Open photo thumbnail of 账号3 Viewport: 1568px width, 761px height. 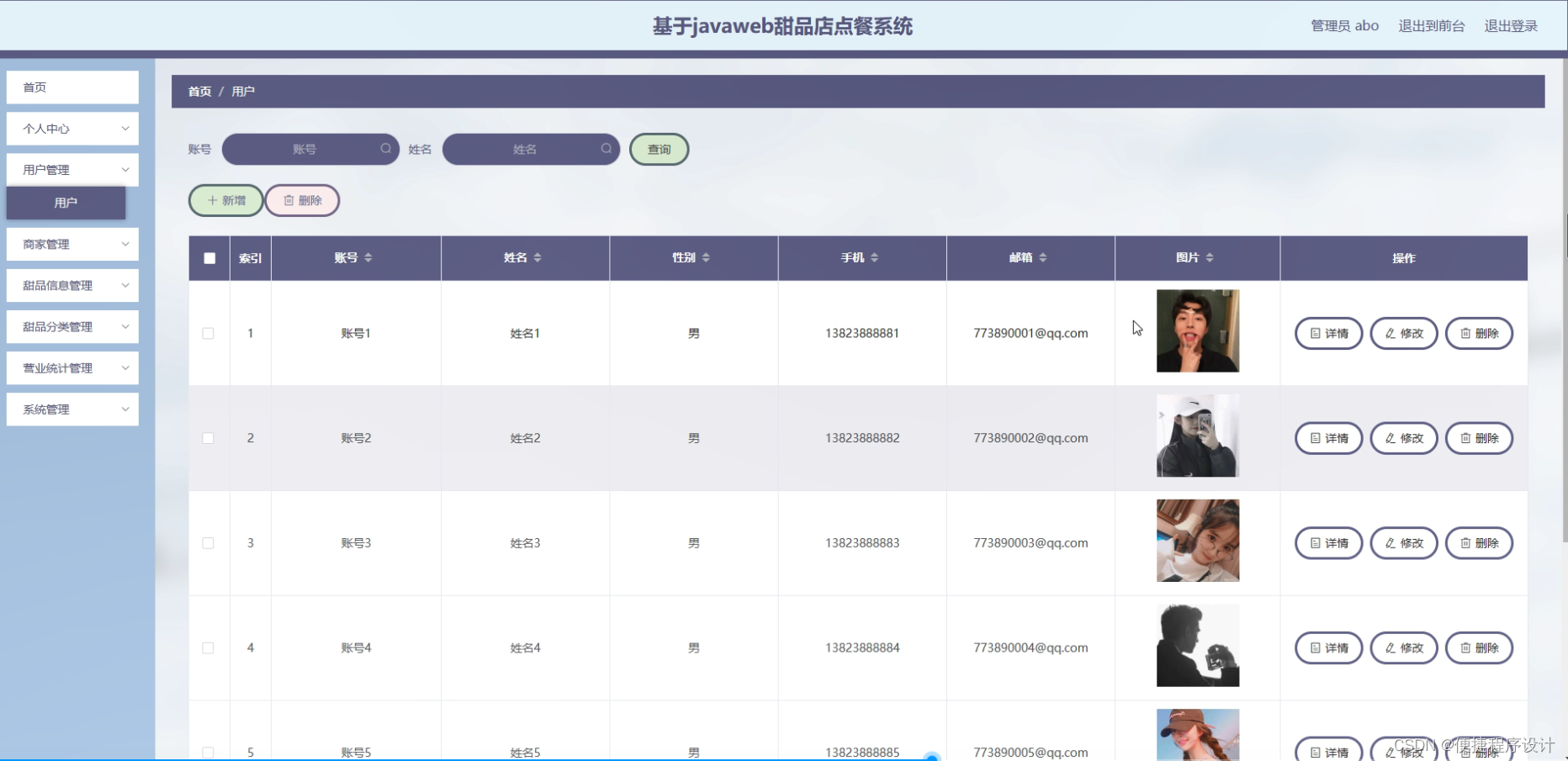tap(1197, 541)
